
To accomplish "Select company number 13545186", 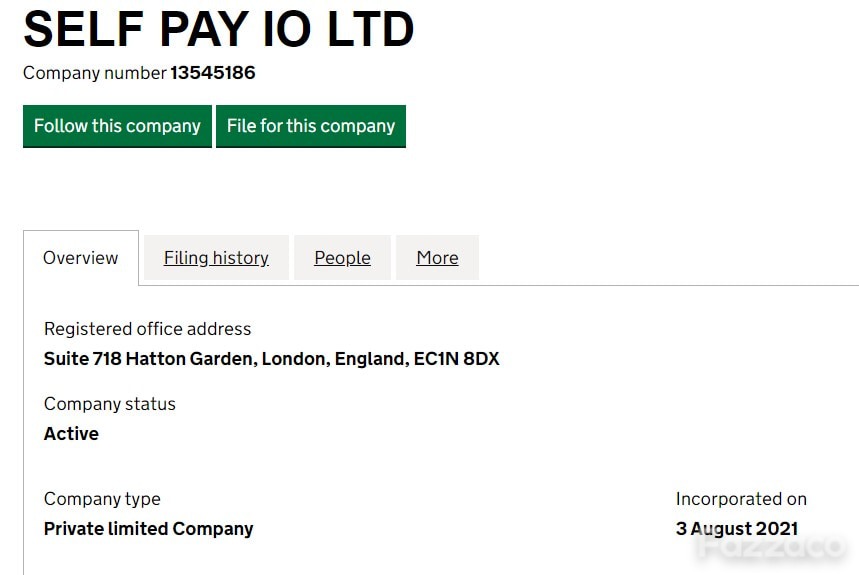I will 213,73.
